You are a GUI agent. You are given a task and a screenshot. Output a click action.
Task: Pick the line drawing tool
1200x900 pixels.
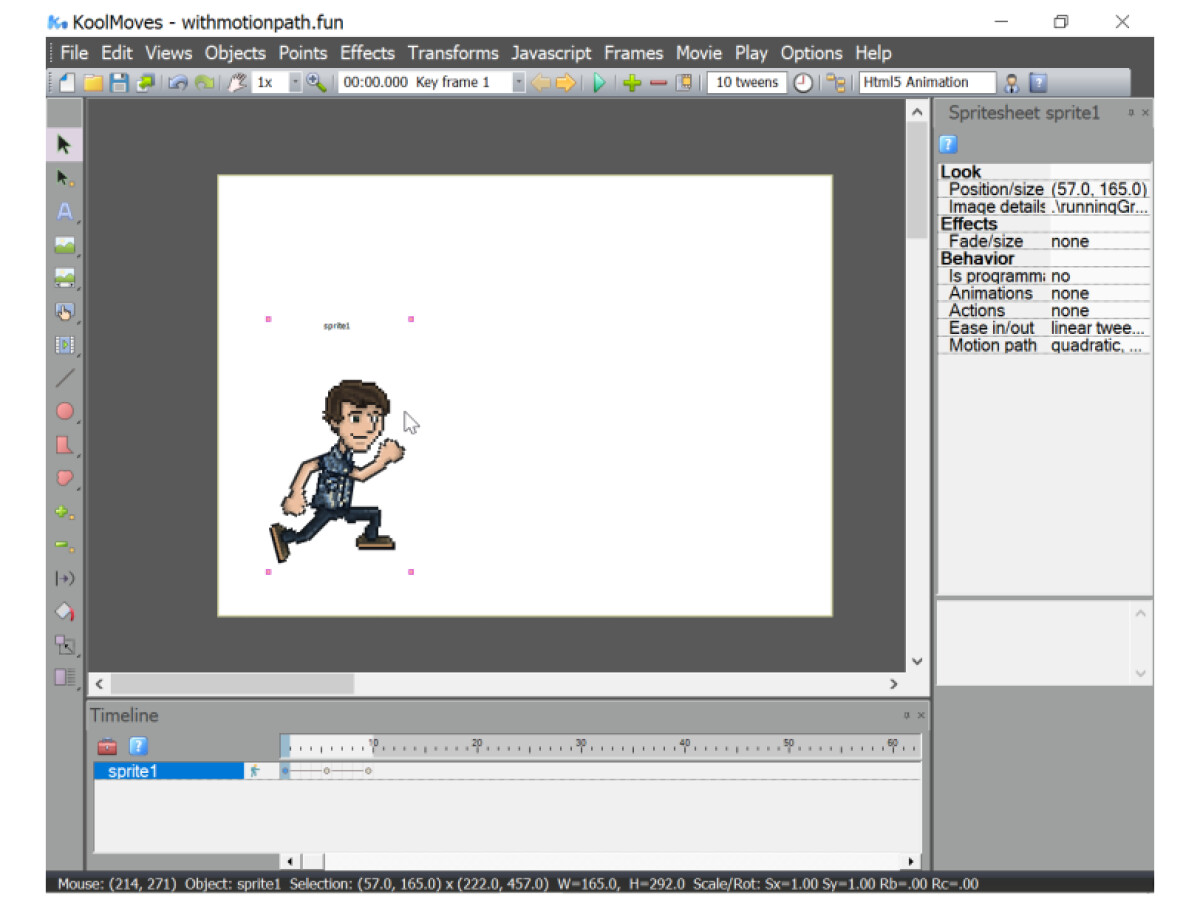point(64,378)
